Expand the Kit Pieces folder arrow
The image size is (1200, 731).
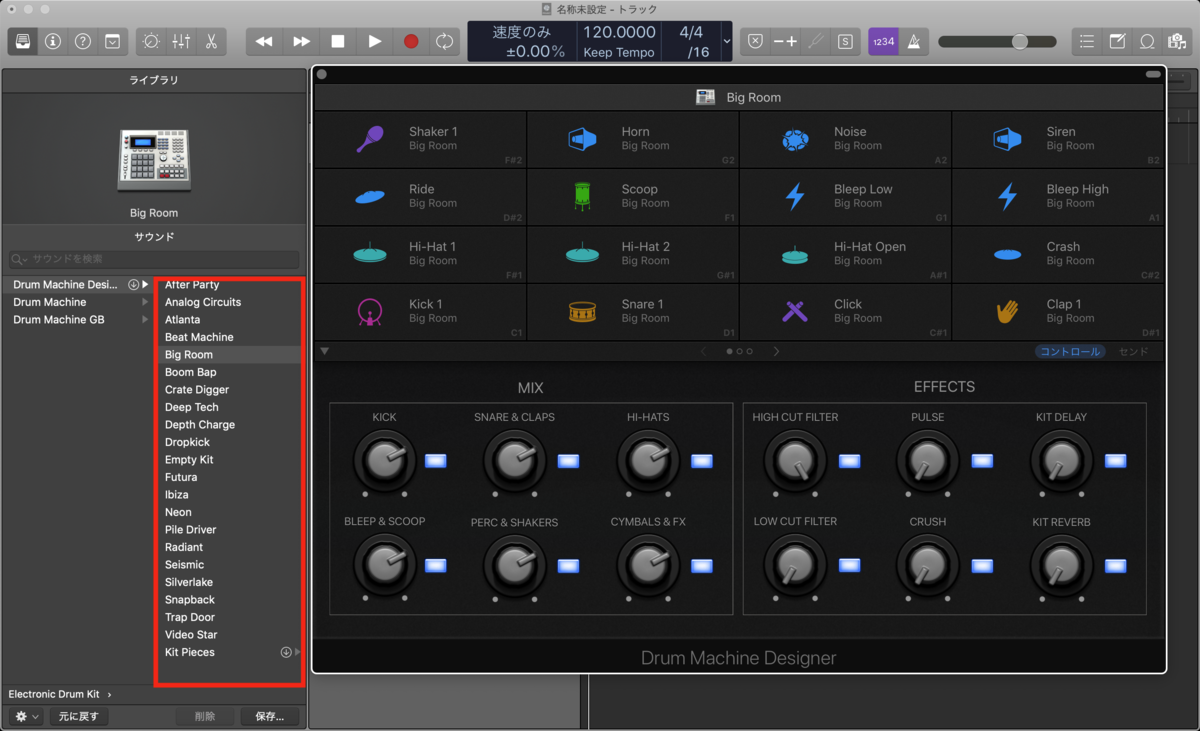pos(298,652)
